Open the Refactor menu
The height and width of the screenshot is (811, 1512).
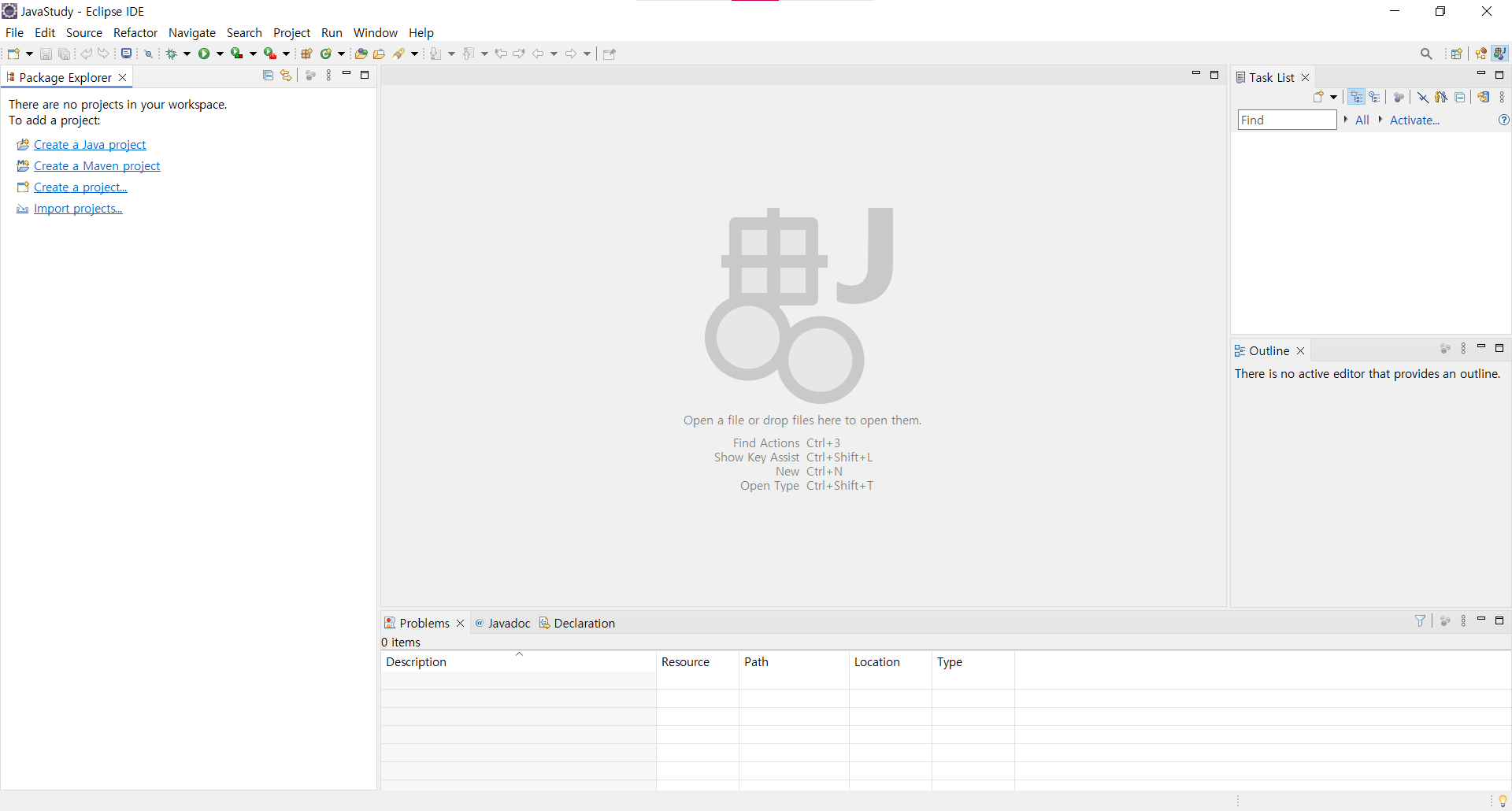pyautogui.click(x=135, y=32)
